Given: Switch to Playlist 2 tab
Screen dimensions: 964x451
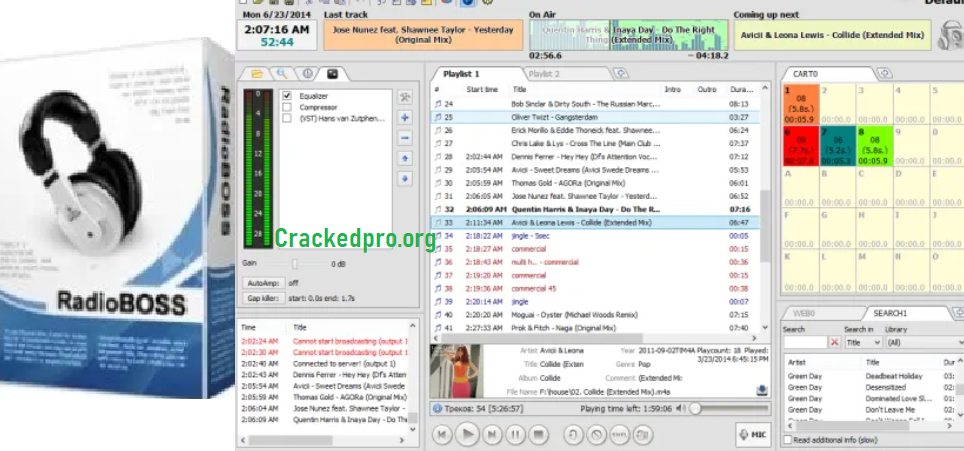Looking at the screenshot, I should (544, 74).
